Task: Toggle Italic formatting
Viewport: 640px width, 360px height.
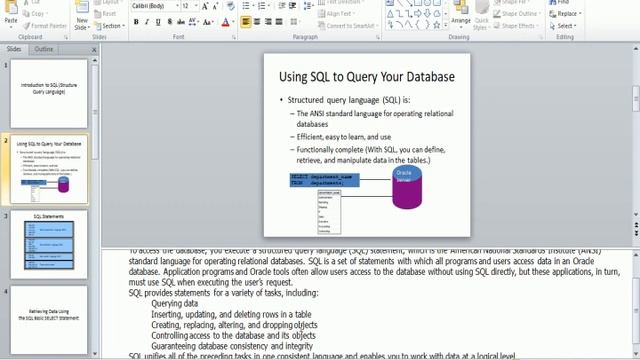Action: click(x=147, y=22)
